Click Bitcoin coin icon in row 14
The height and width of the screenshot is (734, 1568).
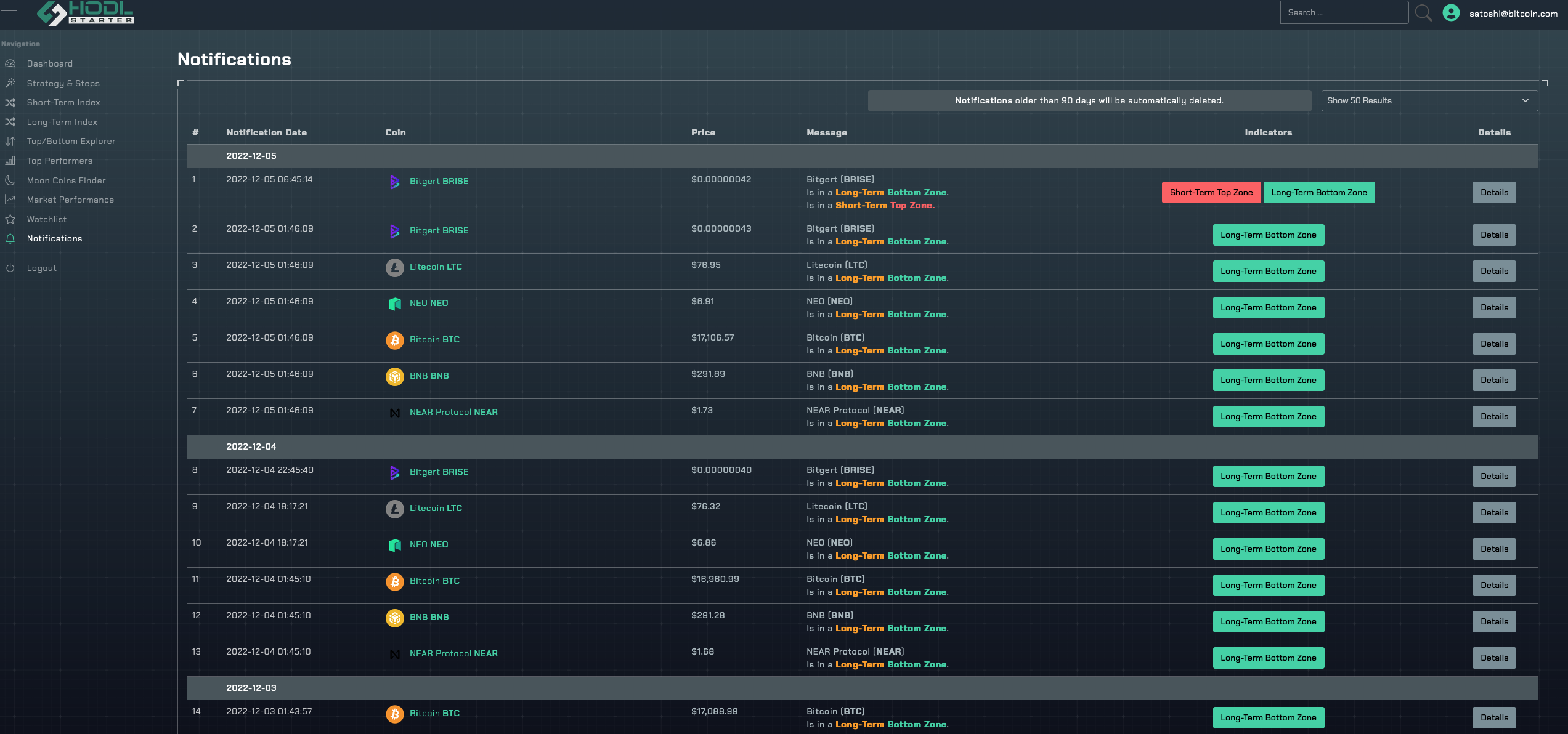coord(395,714)
